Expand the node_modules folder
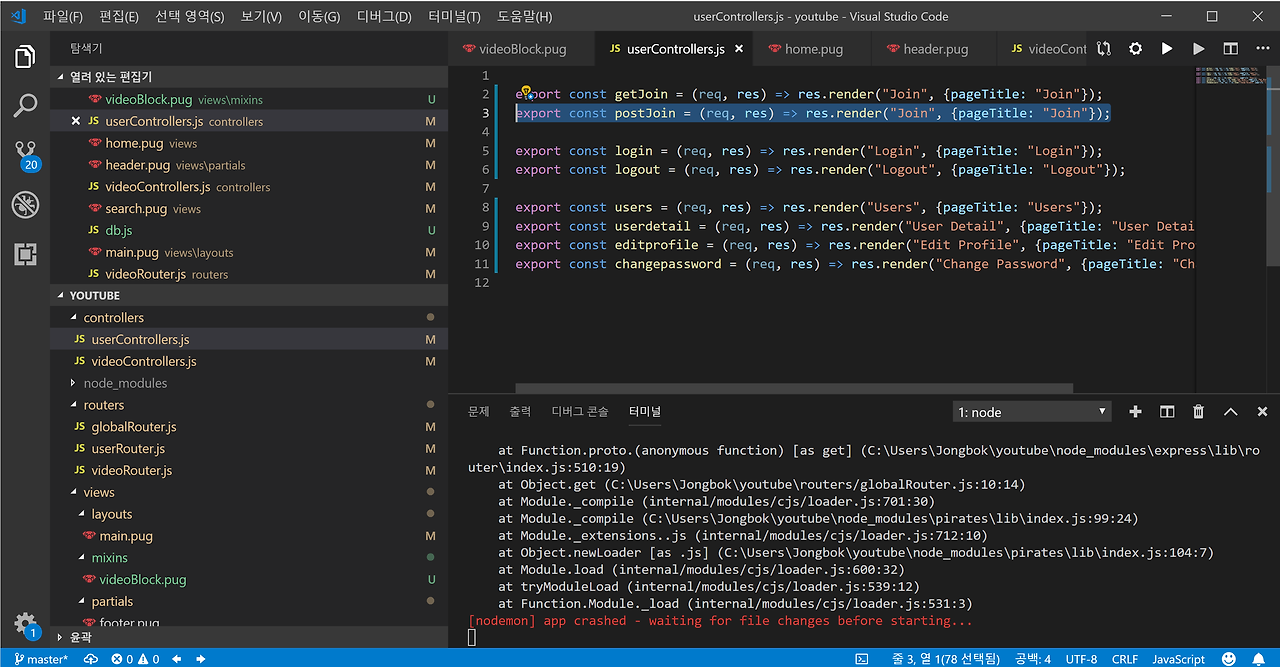 (x=124, y=383)
